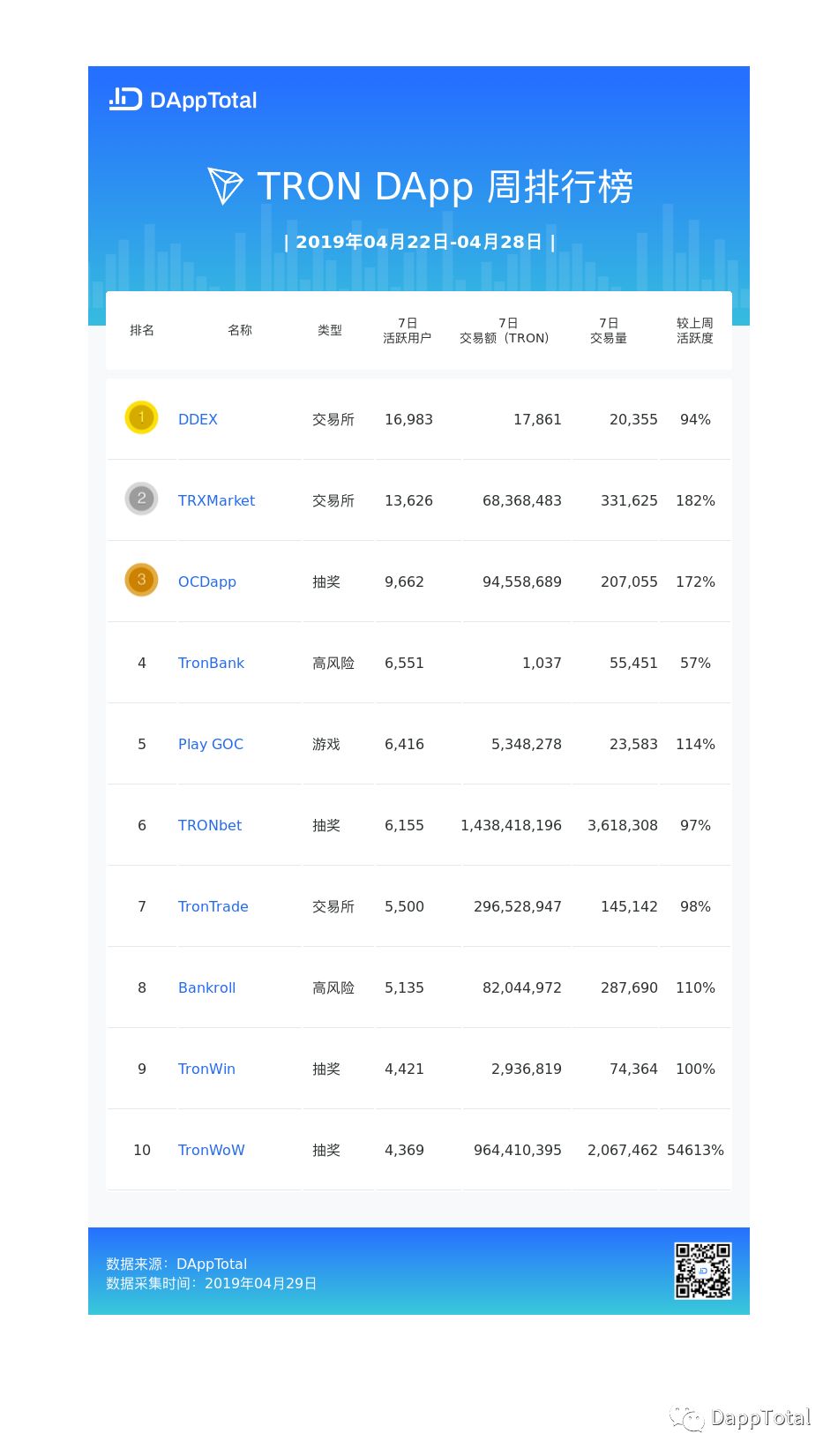838x1456 pixels.
Task: Click the WeChat icon beside DappTotal watermark
Action: click(686, 1418)
